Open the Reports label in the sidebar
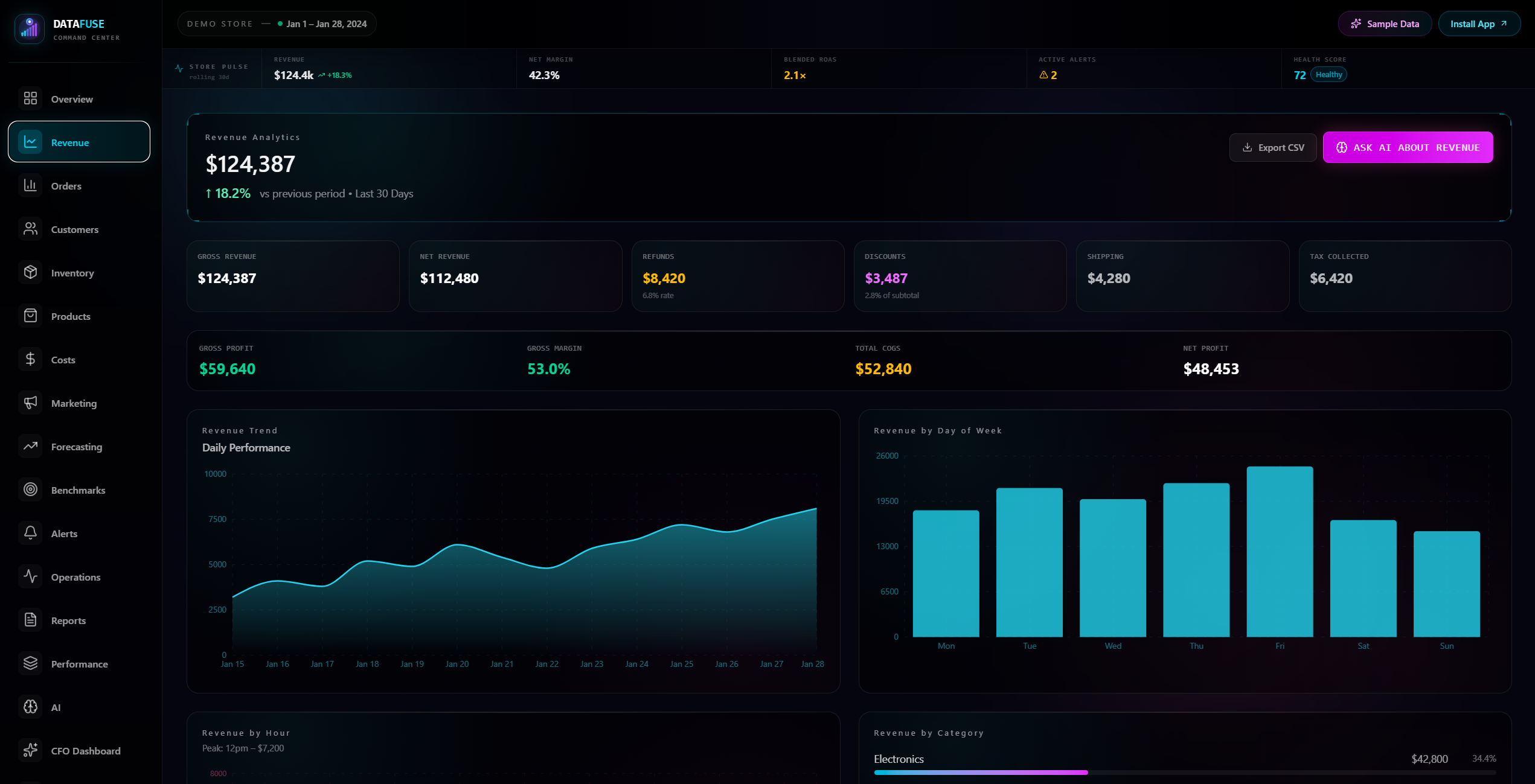Viewport: 1535px width, 784px height. (68, 620)
